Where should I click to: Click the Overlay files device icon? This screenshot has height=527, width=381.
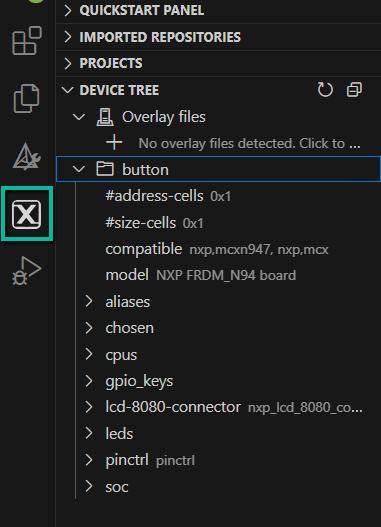click(105, 117)
